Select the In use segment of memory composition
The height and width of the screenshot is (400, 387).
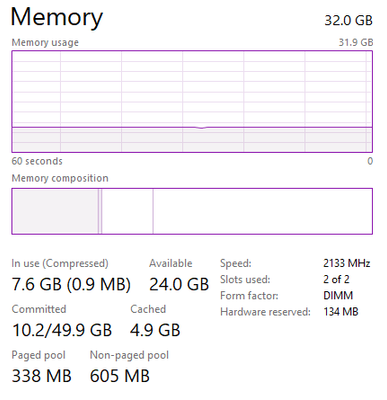55,211
